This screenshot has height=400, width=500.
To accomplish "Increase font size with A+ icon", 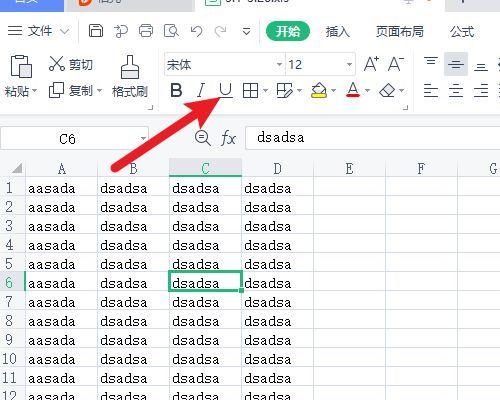I will pyautogui.click(x=371, y=64).
